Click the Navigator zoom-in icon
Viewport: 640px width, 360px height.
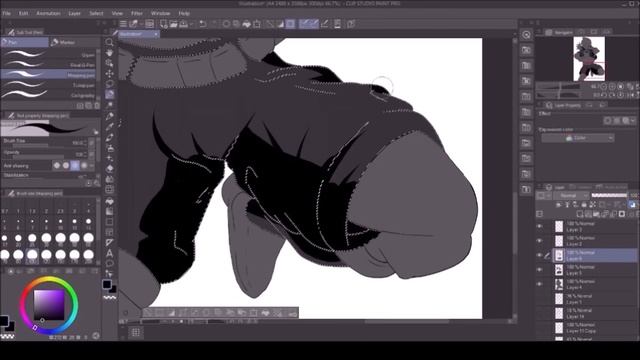click(x=612, y=87)
